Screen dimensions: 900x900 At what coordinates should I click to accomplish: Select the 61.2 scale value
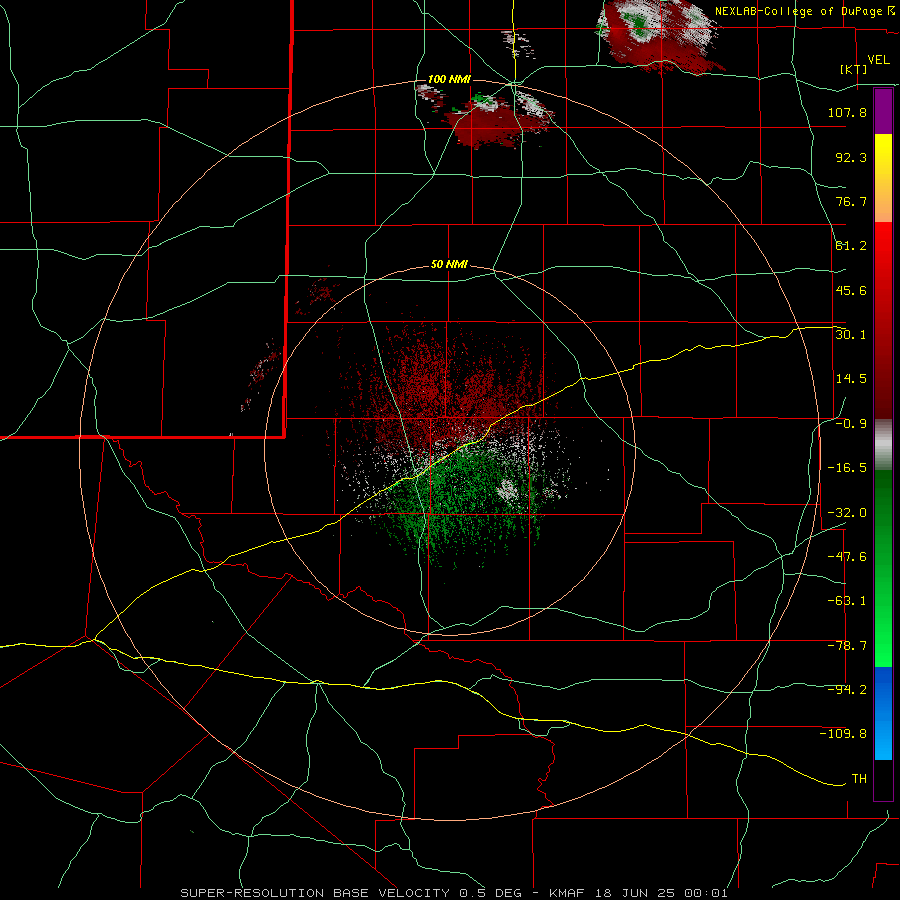click(851, 246)
